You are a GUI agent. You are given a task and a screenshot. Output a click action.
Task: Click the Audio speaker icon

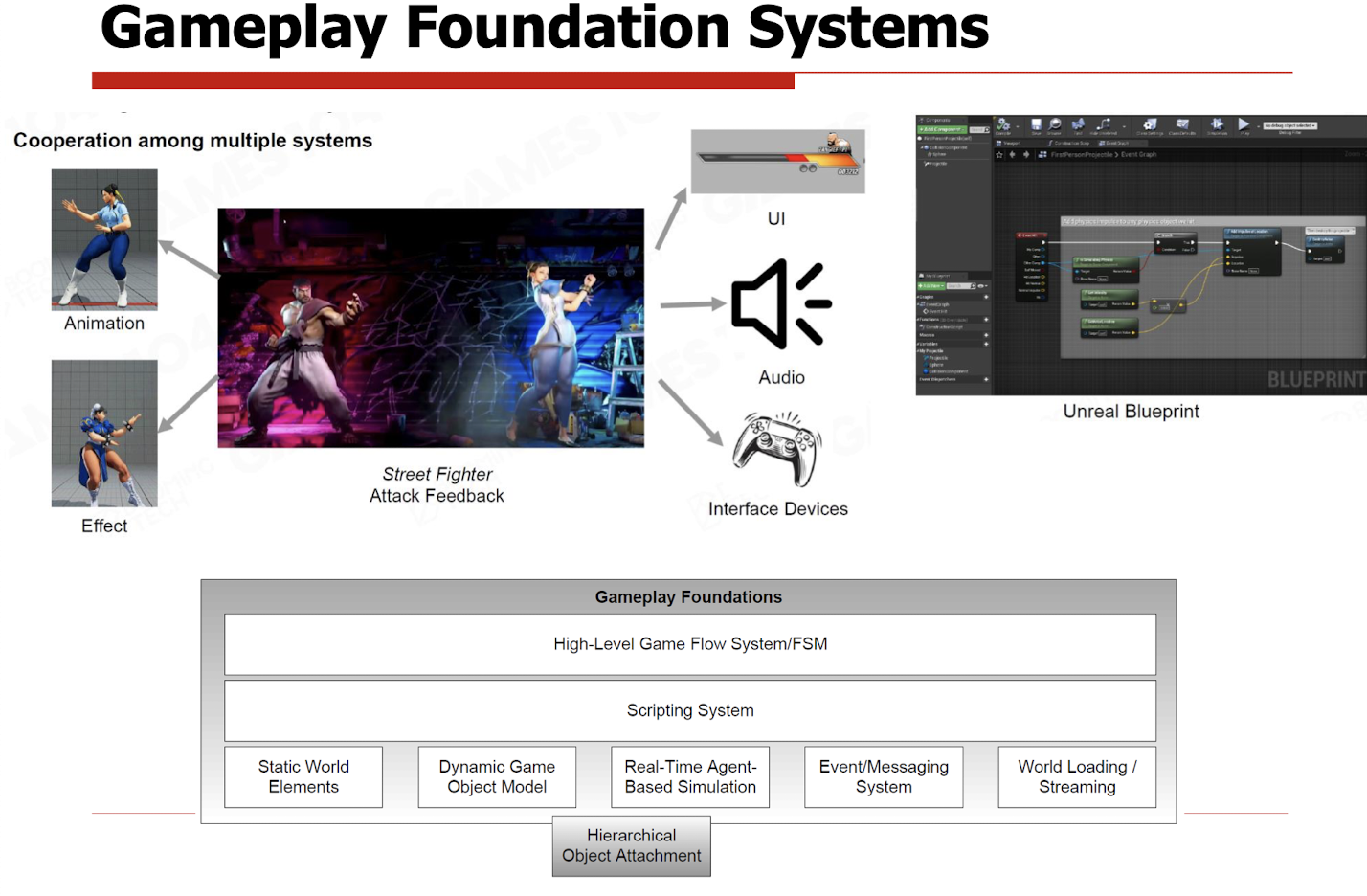coord(780,303)
